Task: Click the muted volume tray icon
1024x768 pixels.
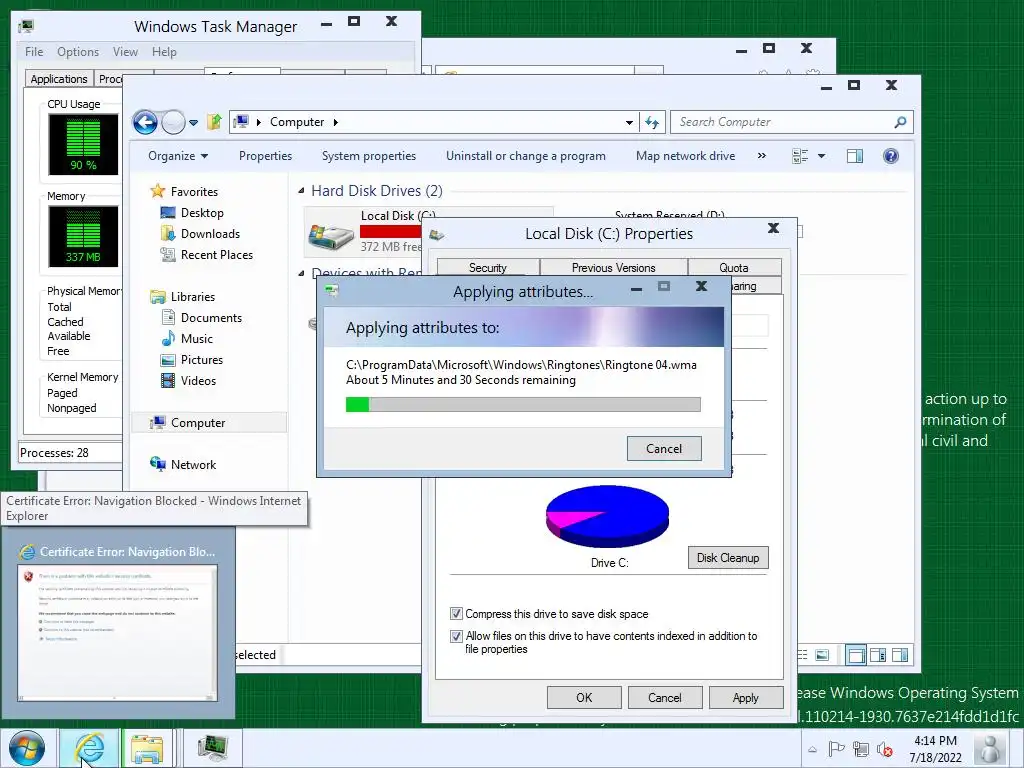Action: click(x=885, y=749)
